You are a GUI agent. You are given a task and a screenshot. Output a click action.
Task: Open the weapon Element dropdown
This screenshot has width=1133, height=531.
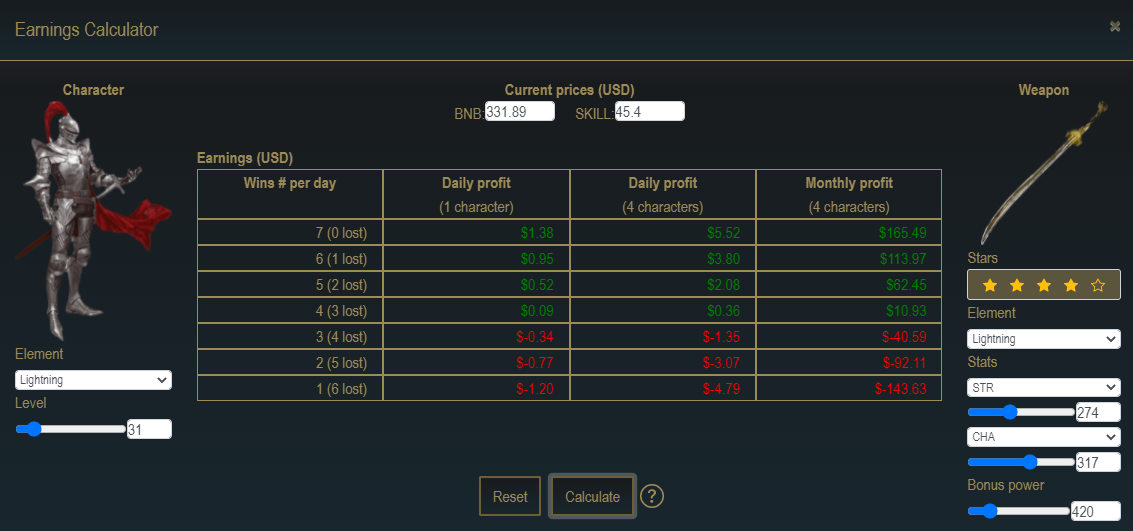(x=1044, y=339)
